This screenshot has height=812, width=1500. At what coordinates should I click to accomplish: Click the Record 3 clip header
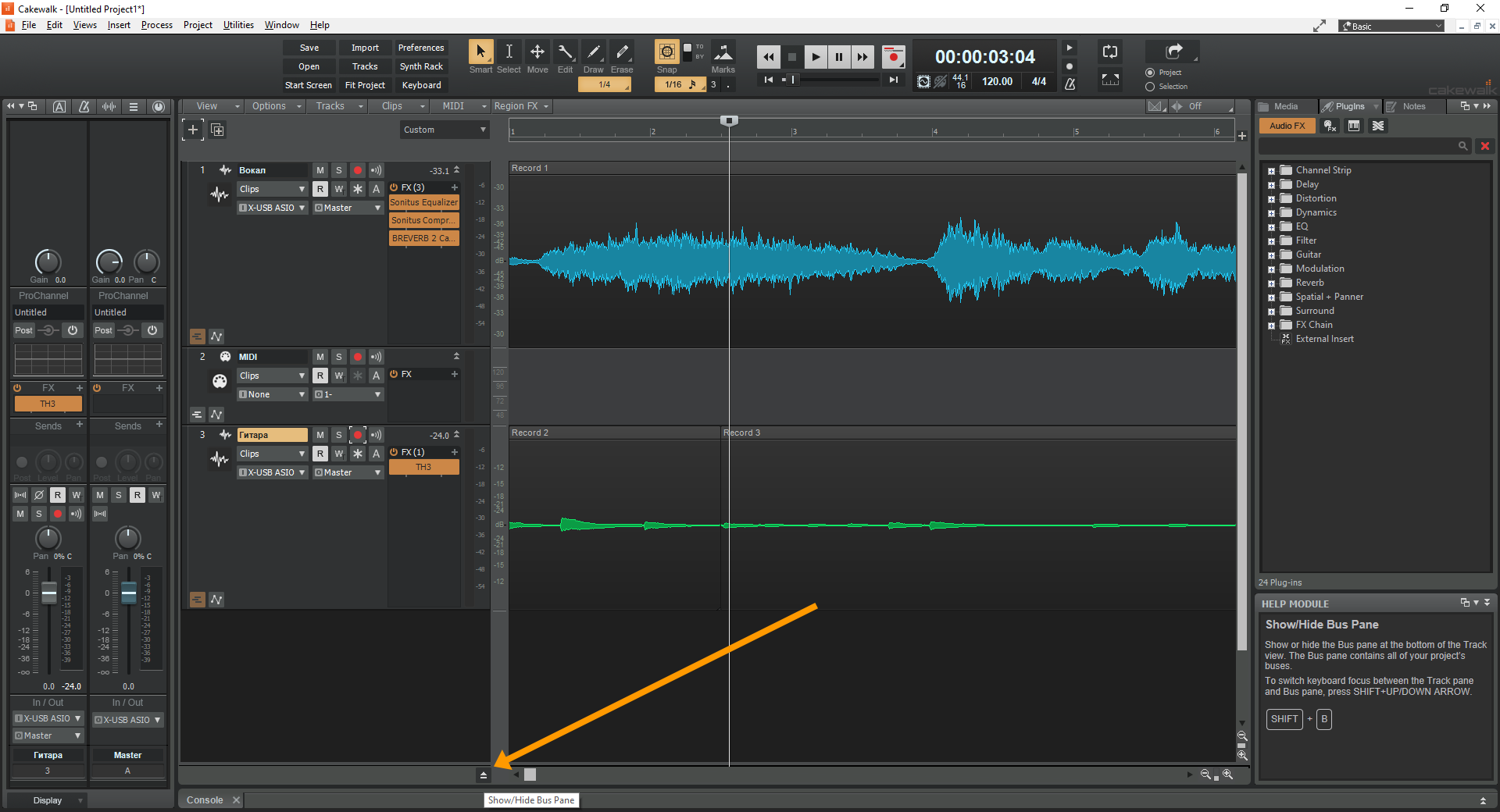point(978,433)
